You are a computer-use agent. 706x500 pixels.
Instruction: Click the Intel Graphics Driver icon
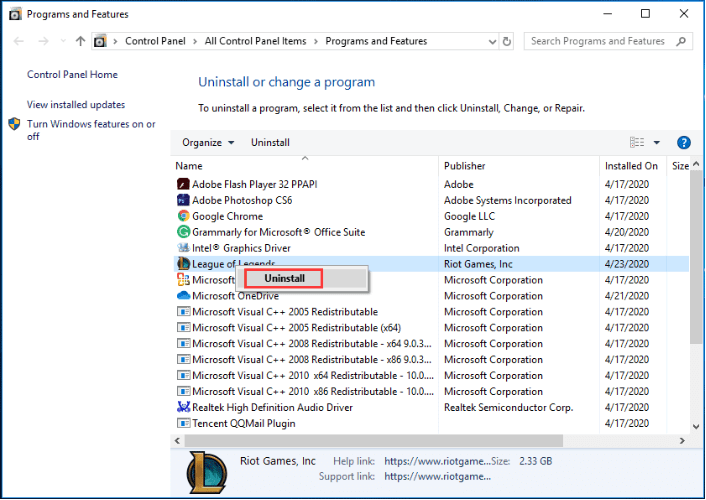pyautogui.click(x=183, y=248)
